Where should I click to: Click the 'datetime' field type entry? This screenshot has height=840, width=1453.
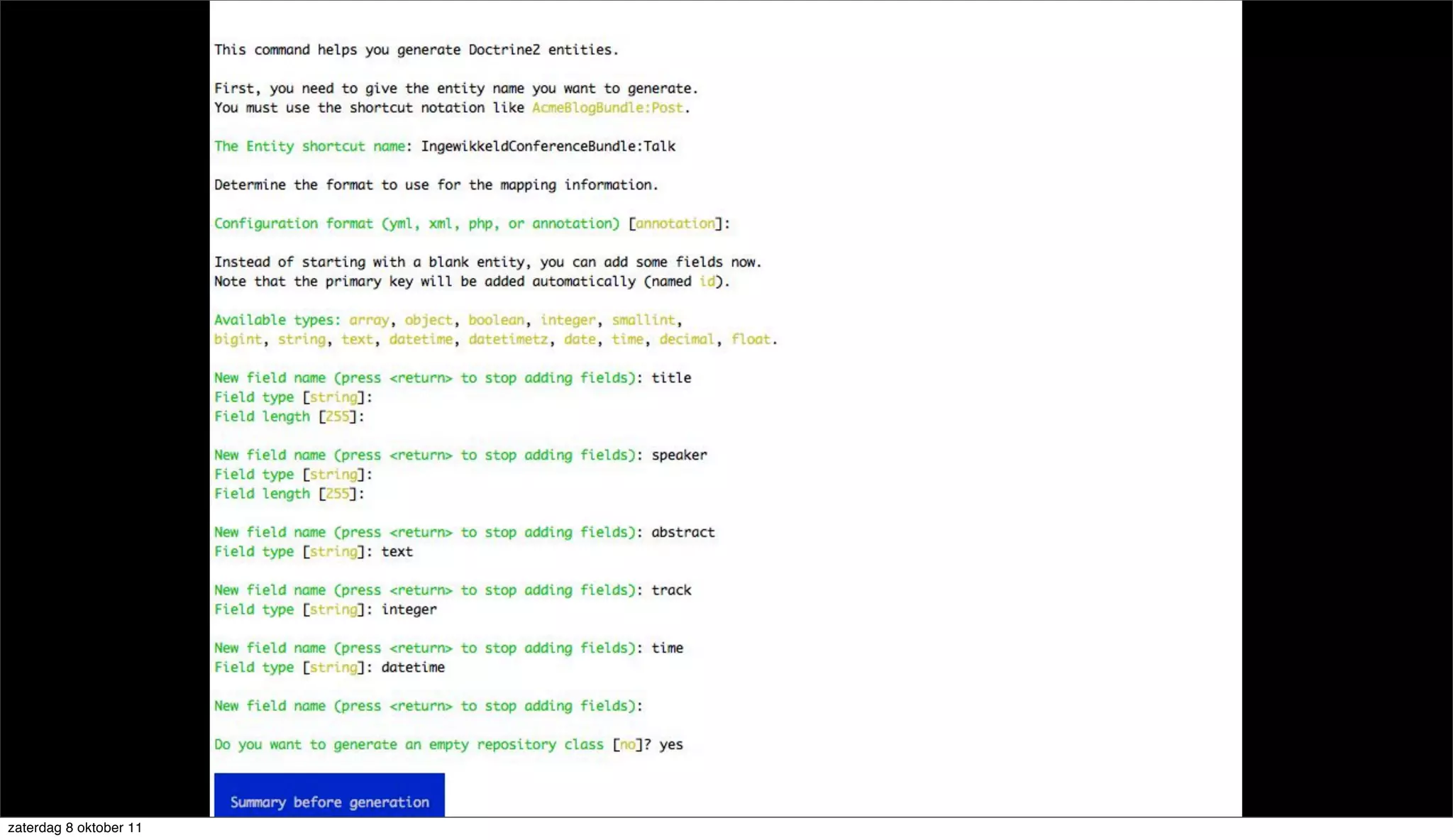click(x=413, y=668)
